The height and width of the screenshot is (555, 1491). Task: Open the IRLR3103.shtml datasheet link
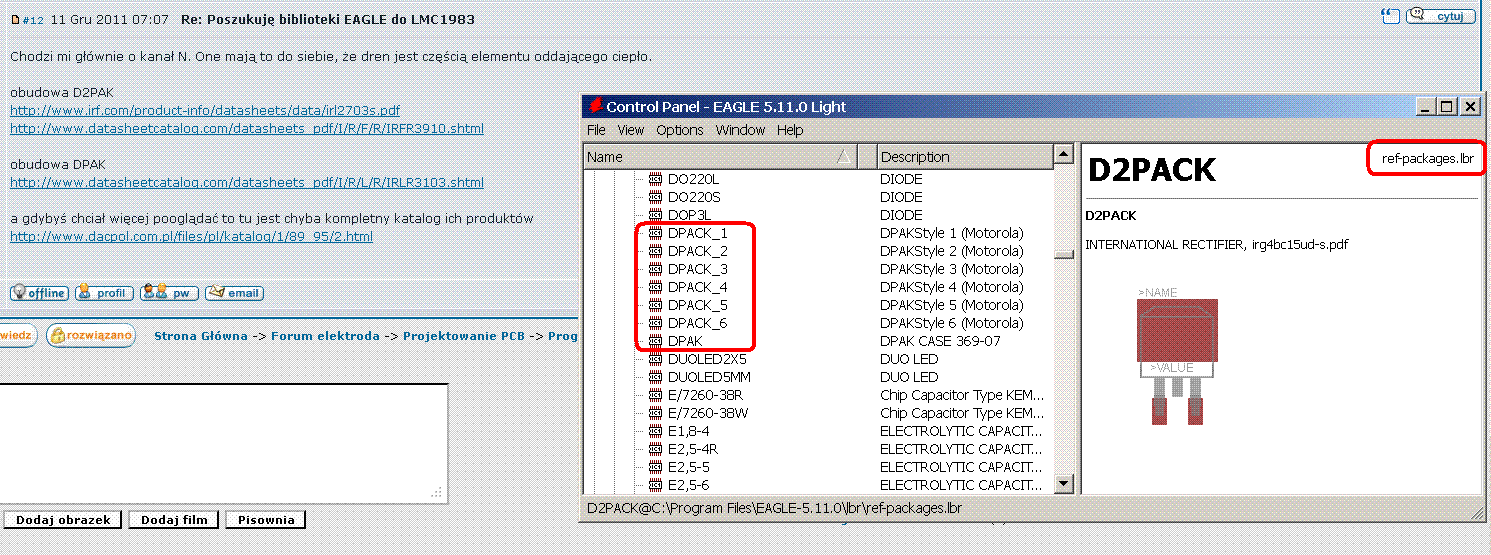[x=247, y=182]
